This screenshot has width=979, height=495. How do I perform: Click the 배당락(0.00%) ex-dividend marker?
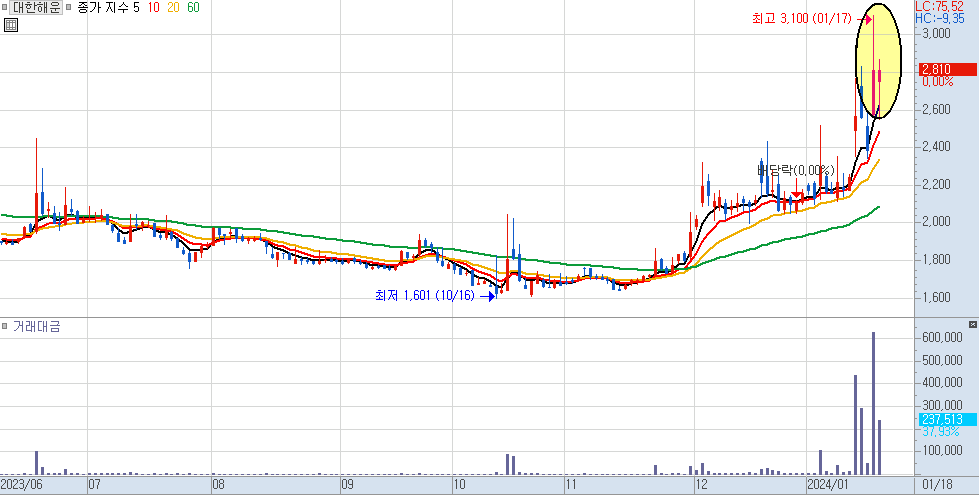click(x=796, y=170)
